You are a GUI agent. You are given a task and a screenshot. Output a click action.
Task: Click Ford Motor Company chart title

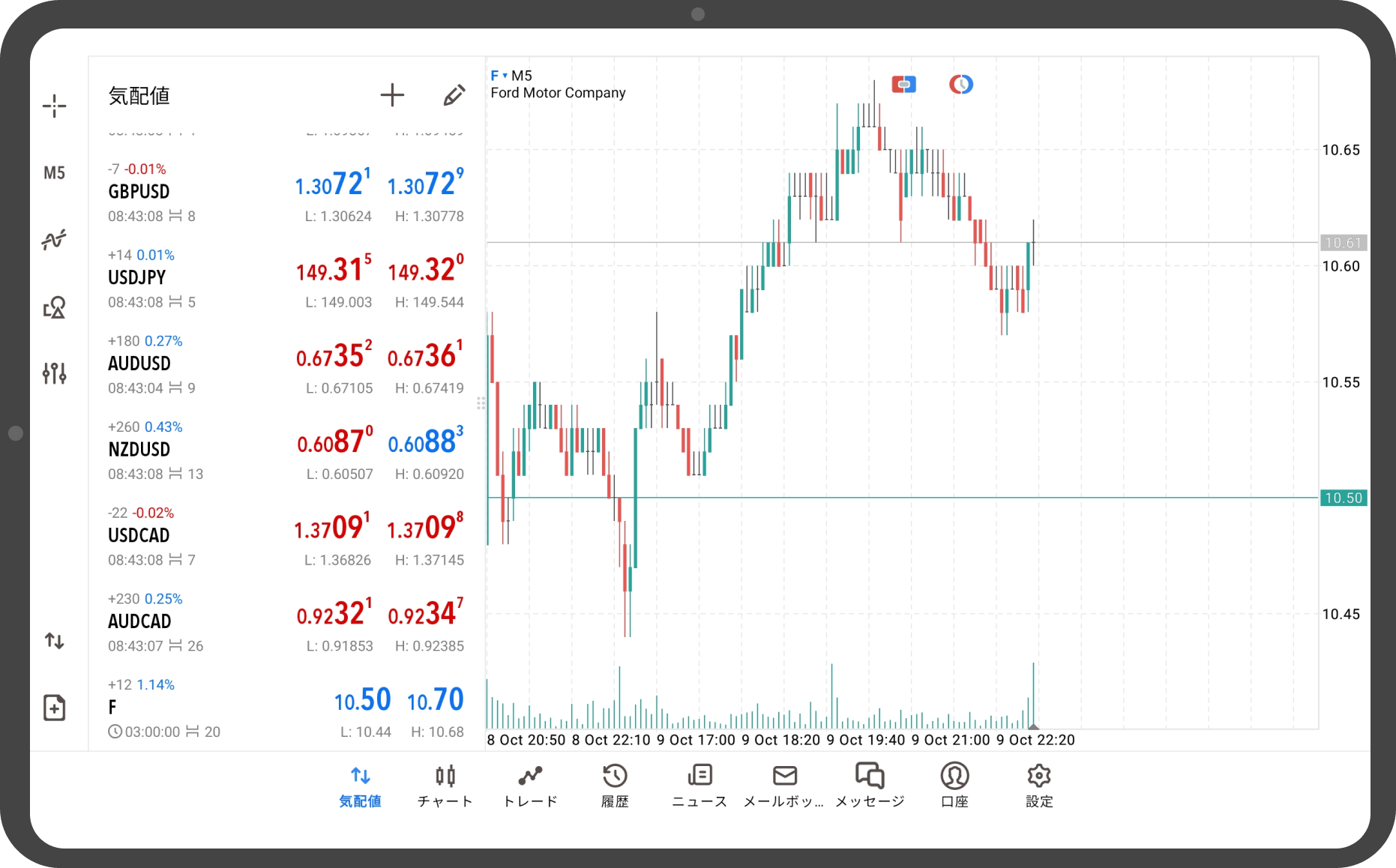[558, 93]
